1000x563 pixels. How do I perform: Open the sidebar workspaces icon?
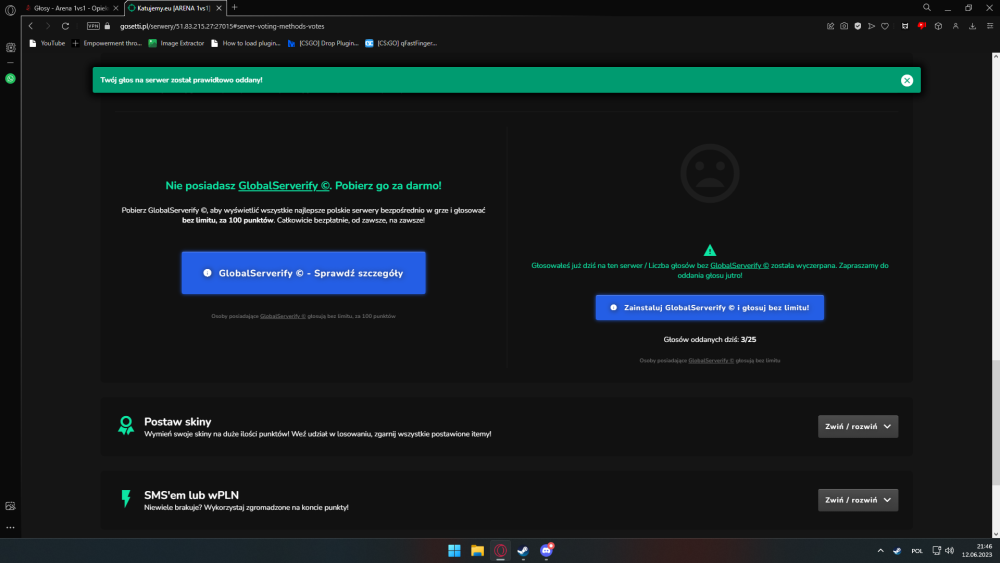10,48
